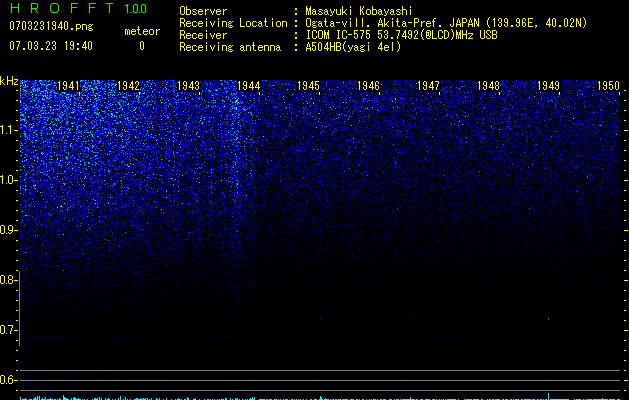629x400 pixels.
Task: Select the ICOM IC-575 receiver text
Action: coord(401,35)
